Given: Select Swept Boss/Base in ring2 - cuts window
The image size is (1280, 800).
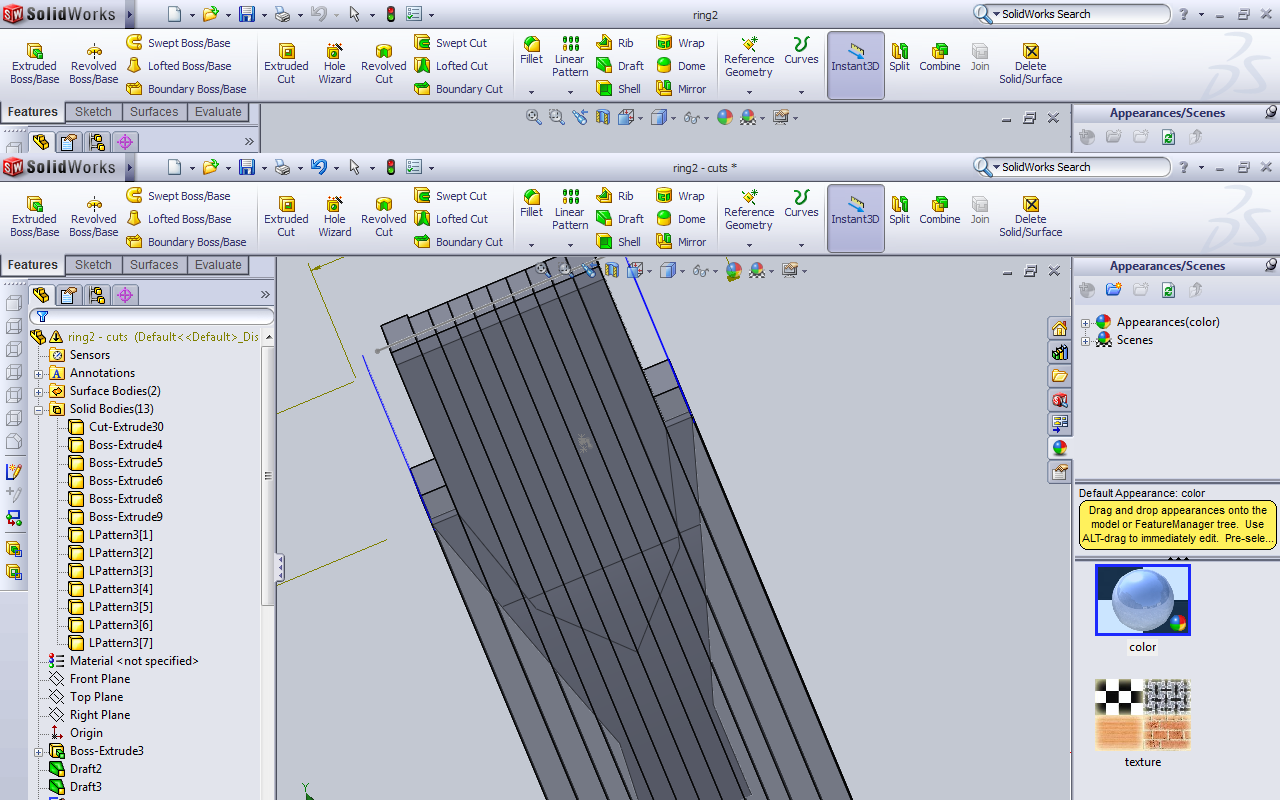Looking at the screenshot, I should (178, 196).
